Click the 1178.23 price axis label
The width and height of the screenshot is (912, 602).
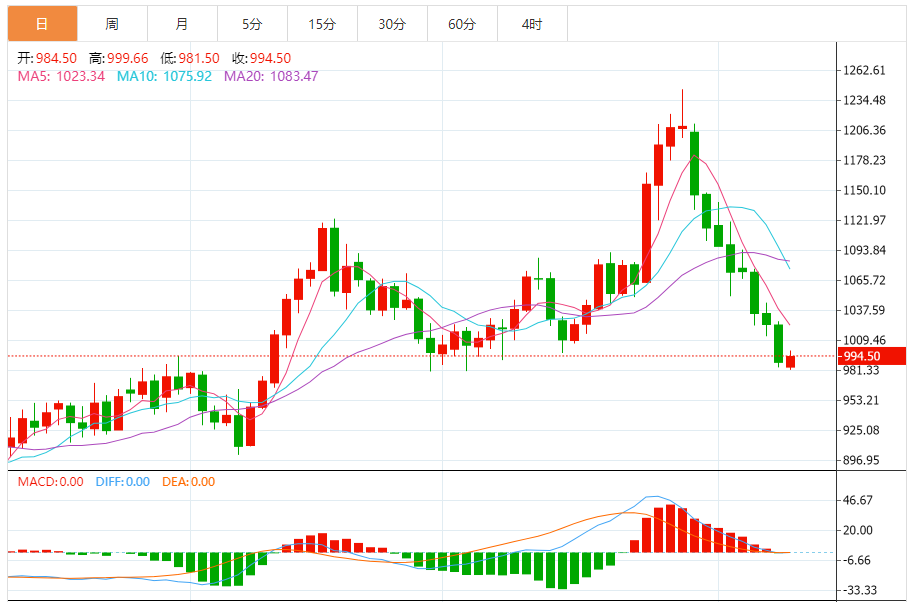coord(864,160)
